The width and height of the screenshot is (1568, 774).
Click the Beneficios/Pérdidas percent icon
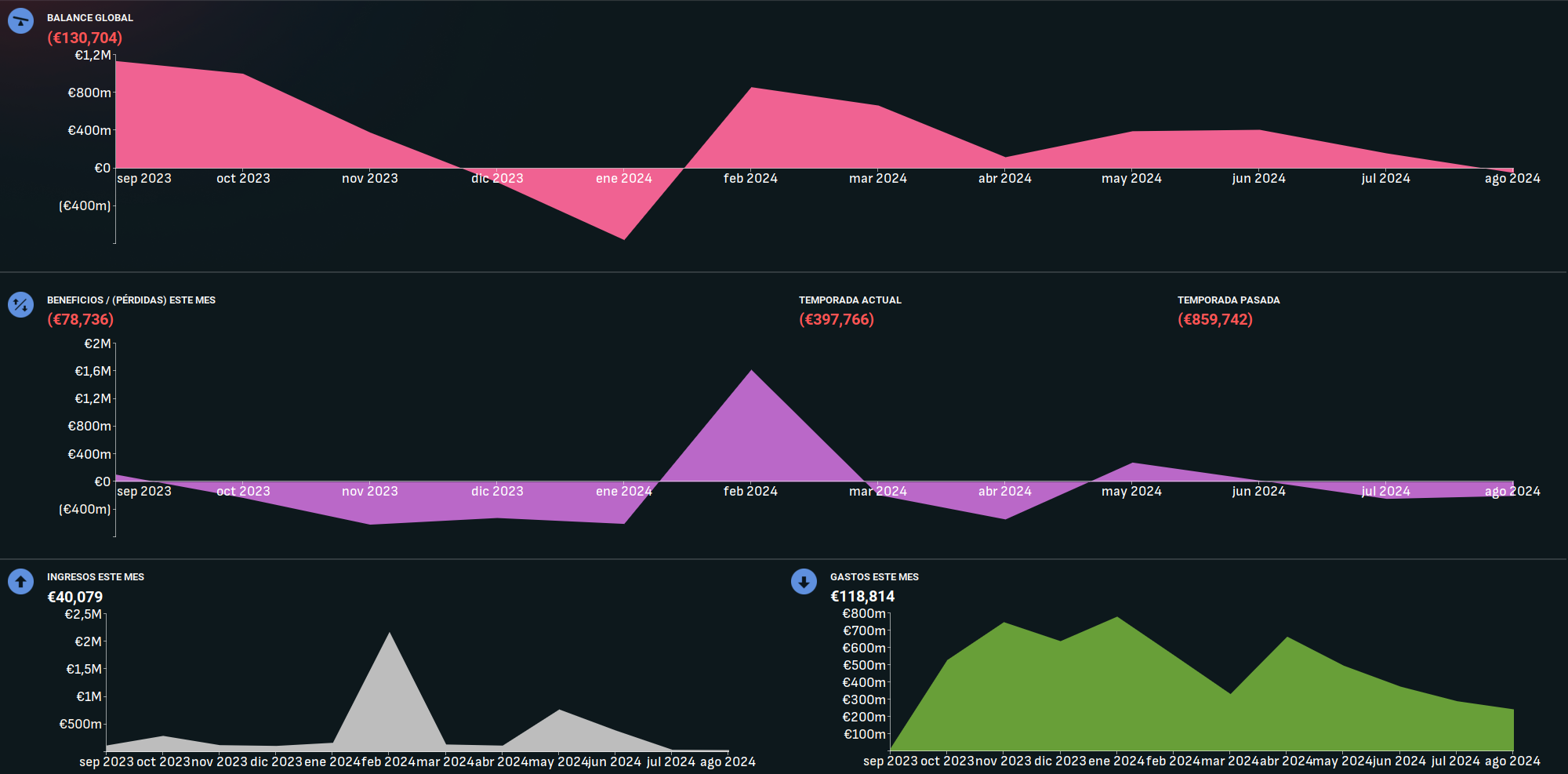point(20,304)
